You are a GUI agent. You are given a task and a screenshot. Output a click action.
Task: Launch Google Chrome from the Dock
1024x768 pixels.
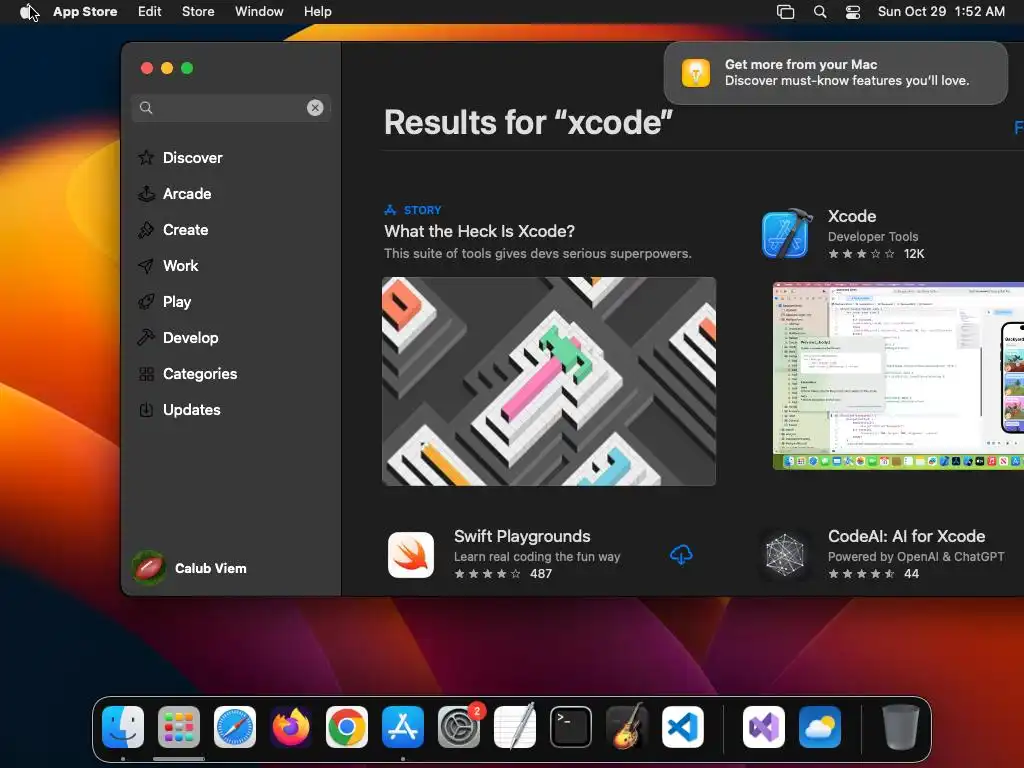[x=347, y=727]
